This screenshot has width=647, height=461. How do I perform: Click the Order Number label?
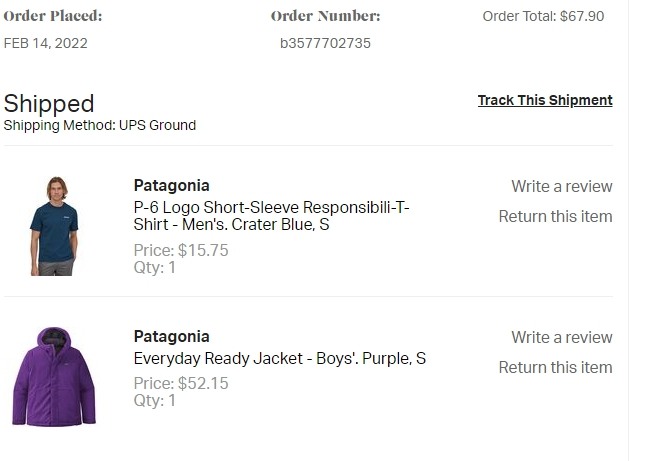[325, 16]
